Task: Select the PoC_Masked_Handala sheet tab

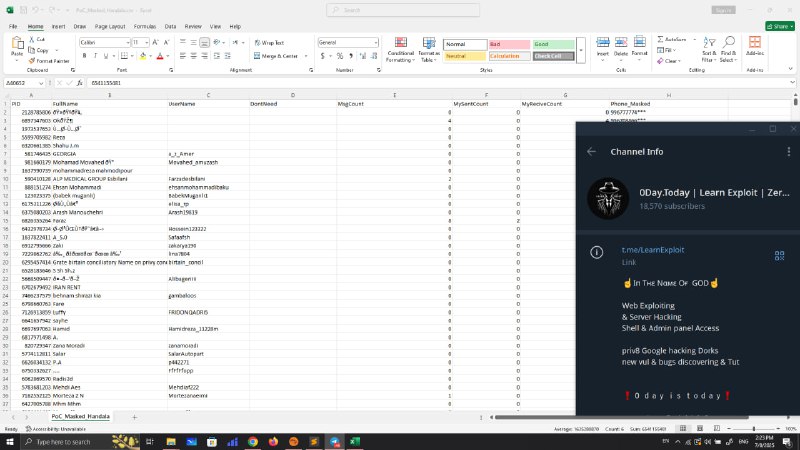Action: (x=81, y=416)
